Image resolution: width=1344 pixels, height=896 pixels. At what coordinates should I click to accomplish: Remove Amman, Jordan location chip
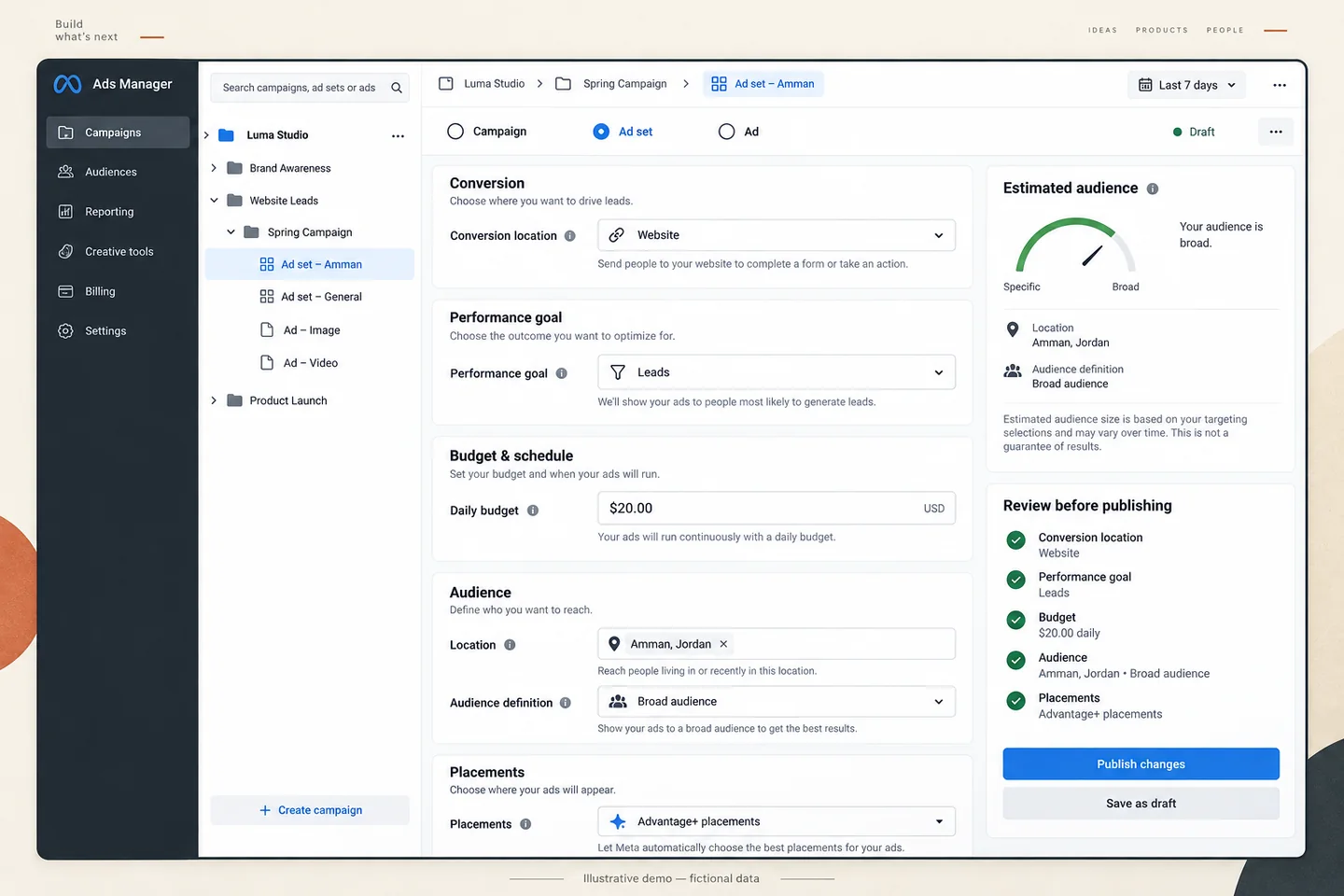(x=723, y=644)
